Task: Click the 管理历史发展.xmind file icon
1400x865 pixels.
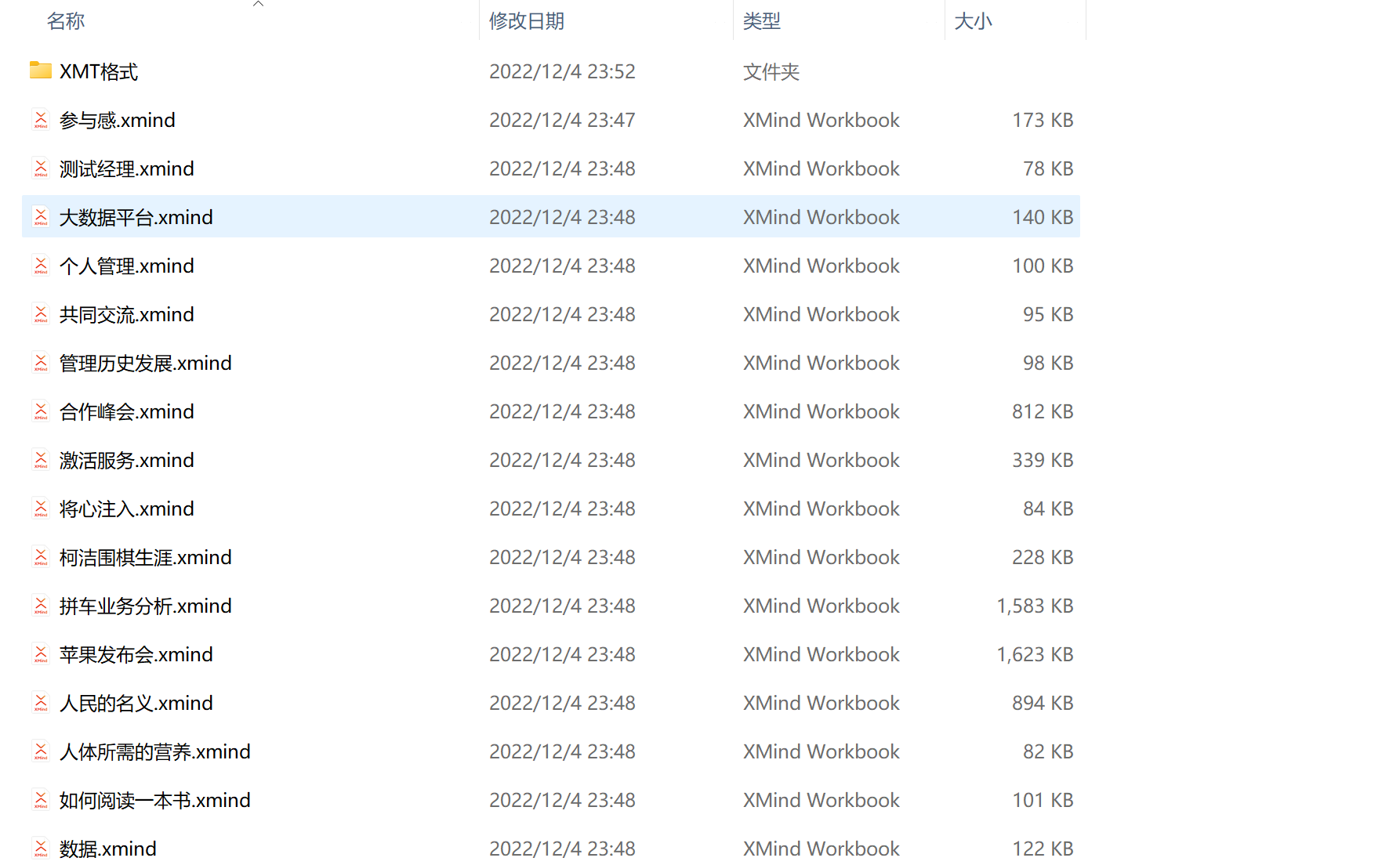Action: [41, 363]
